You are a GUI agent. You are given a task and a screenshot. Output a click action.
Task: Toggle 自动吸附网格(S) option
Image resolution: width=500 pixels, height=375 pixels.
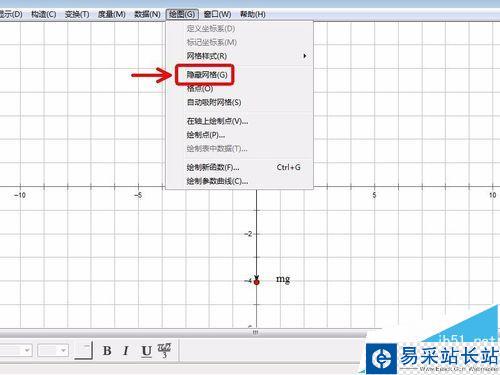coord(239,102)
